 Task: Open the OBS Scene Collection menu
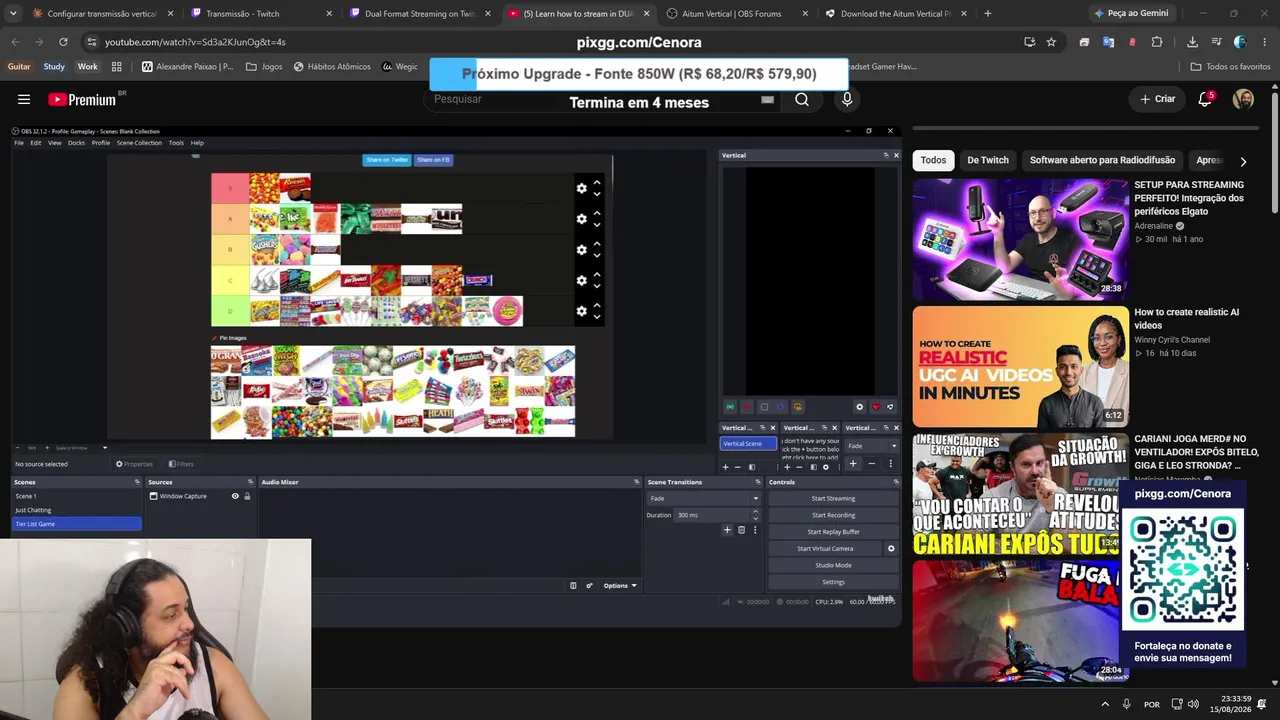point(139,143)
